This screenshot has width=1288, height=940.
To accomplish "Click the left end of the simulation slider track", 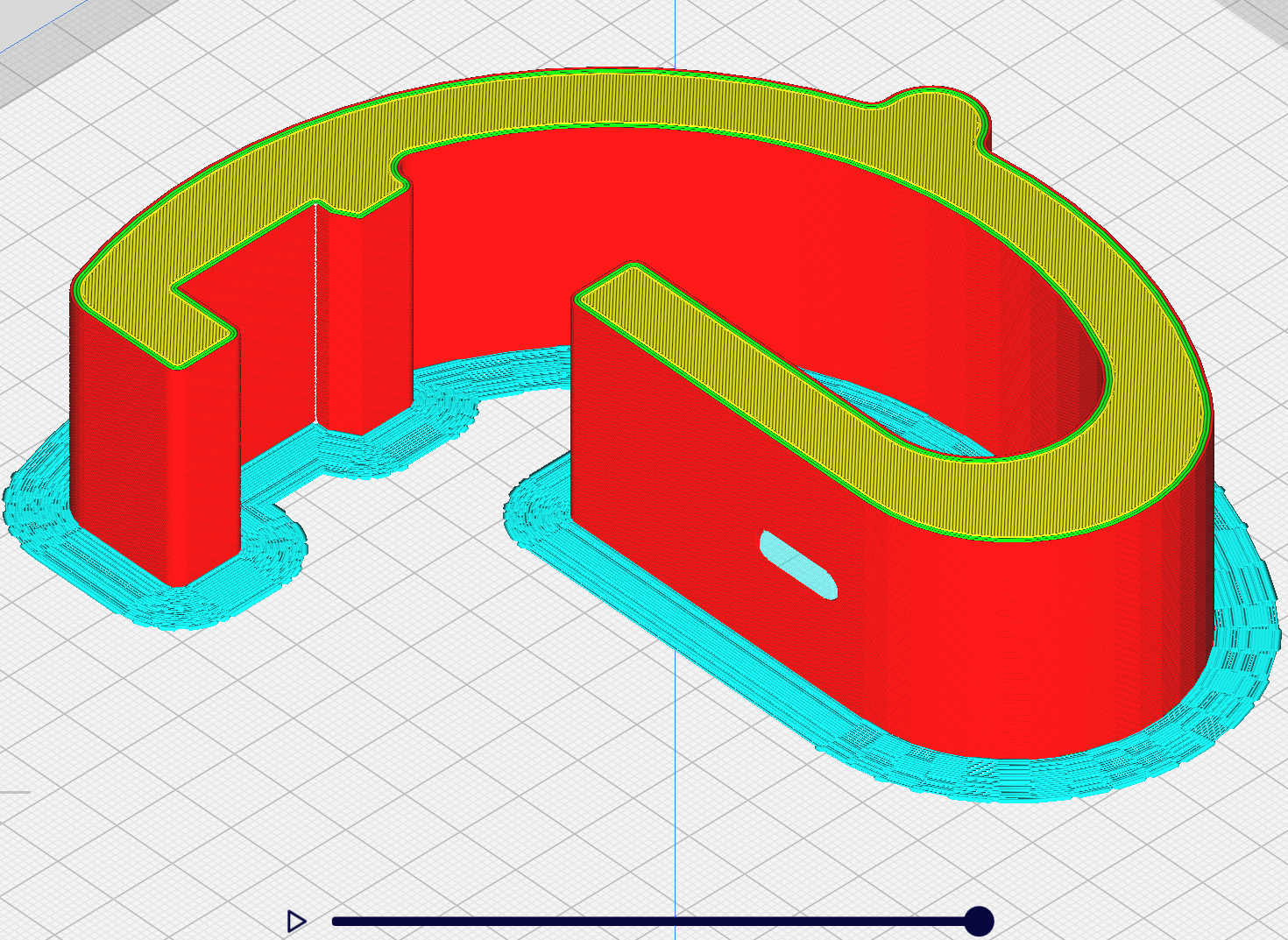I will coord(338,921).
